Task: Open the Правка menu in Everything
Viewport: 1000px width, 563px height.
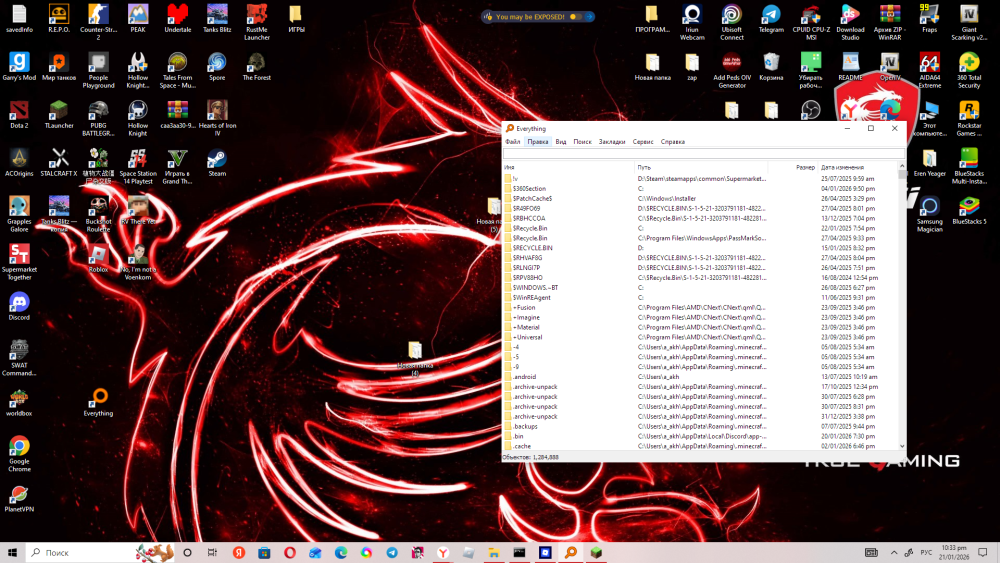Action: point(538,142)
